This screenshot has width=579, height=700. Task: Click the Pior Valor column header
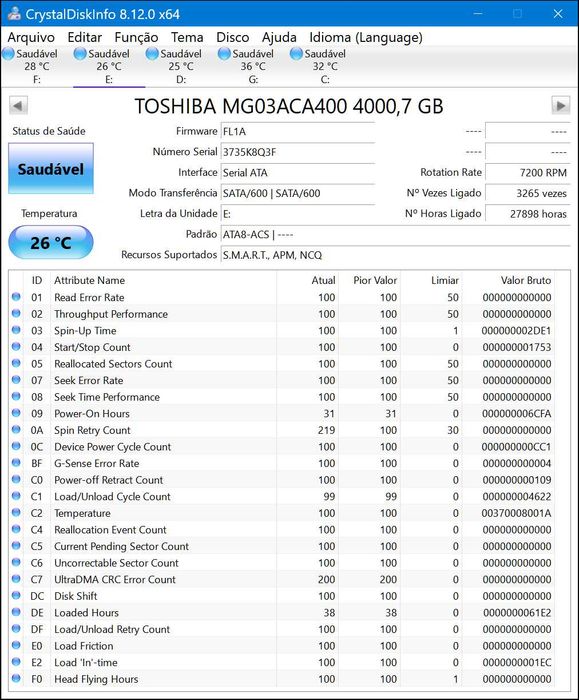tap(370, 280)
